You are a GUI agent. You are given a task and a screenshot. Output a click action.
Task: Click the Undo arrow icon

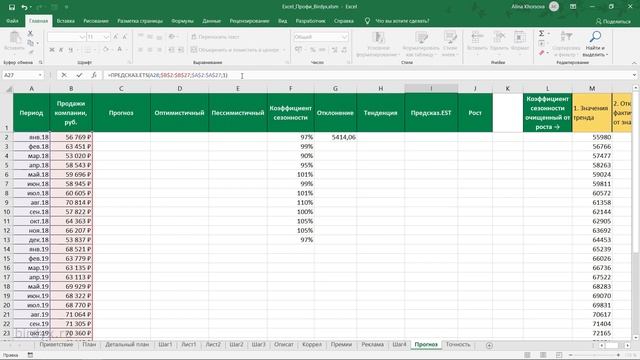click(24, 7)
